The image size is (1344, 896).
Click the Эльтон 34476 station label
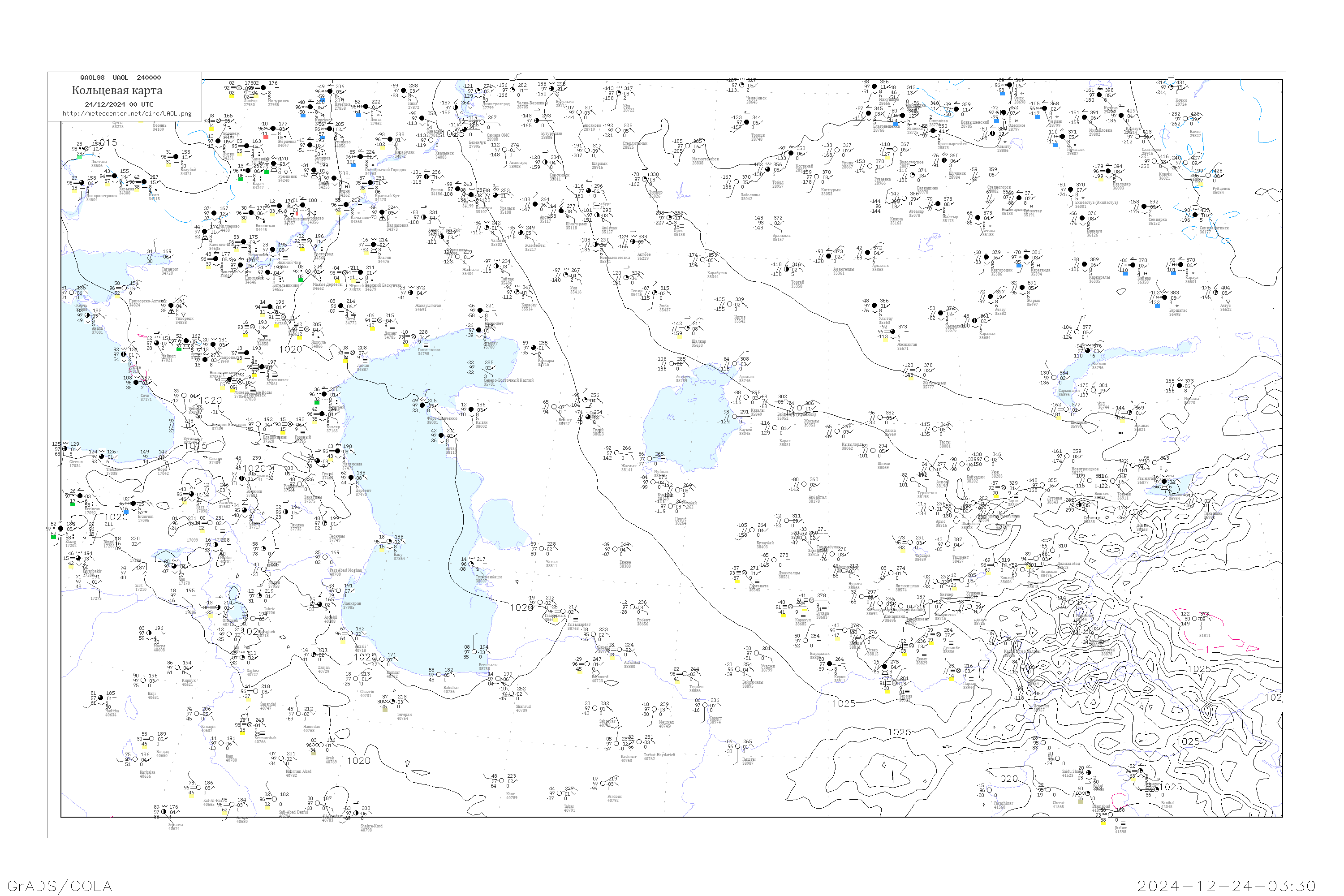pyautogui.click(x=384, y=259)
